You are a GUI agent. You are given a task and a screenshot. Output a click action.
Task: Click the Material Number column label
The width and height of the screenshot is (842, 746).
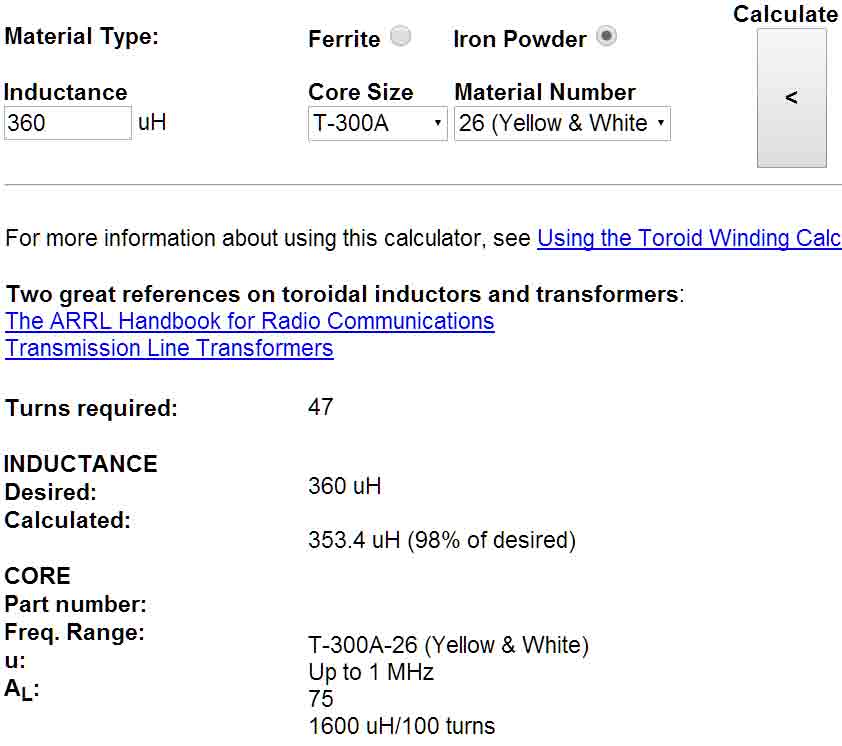pos(545,92)
